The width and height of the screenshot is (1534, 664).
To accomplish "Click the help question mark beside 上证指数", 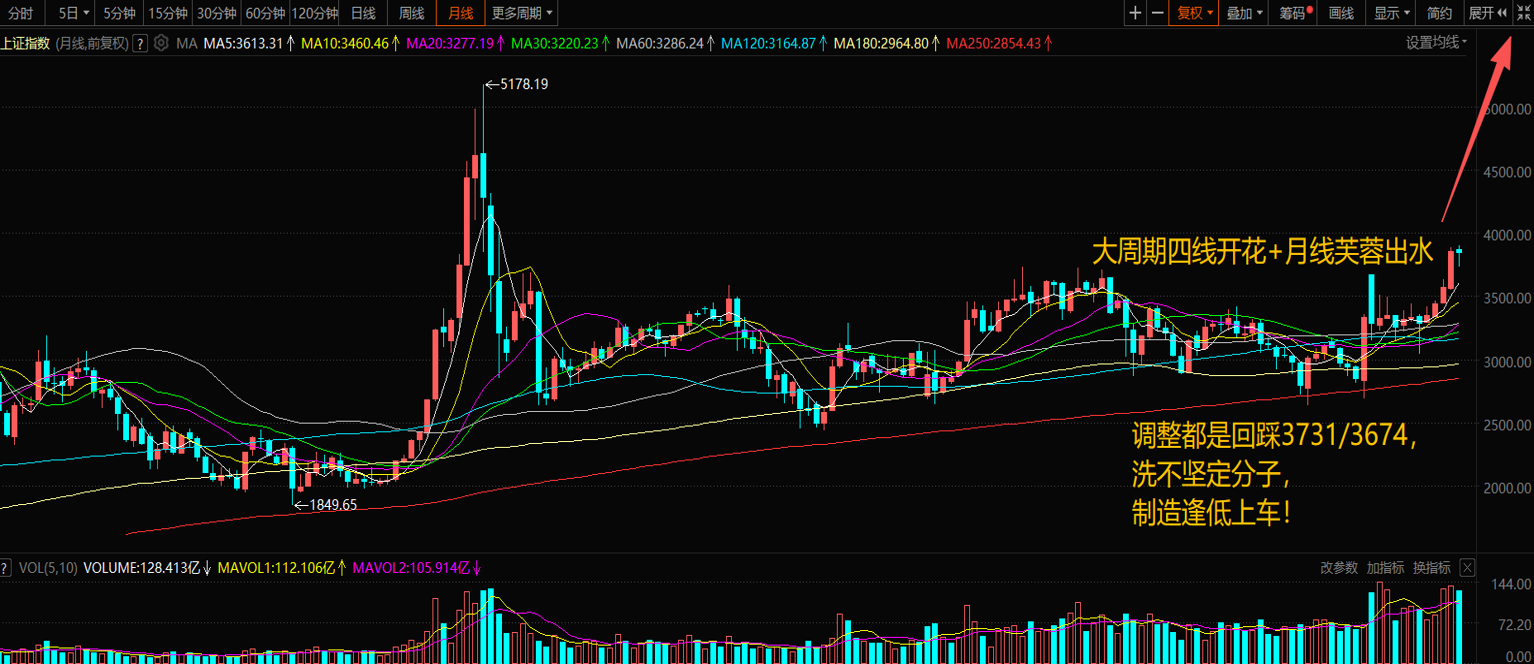I will coord(140,43).
